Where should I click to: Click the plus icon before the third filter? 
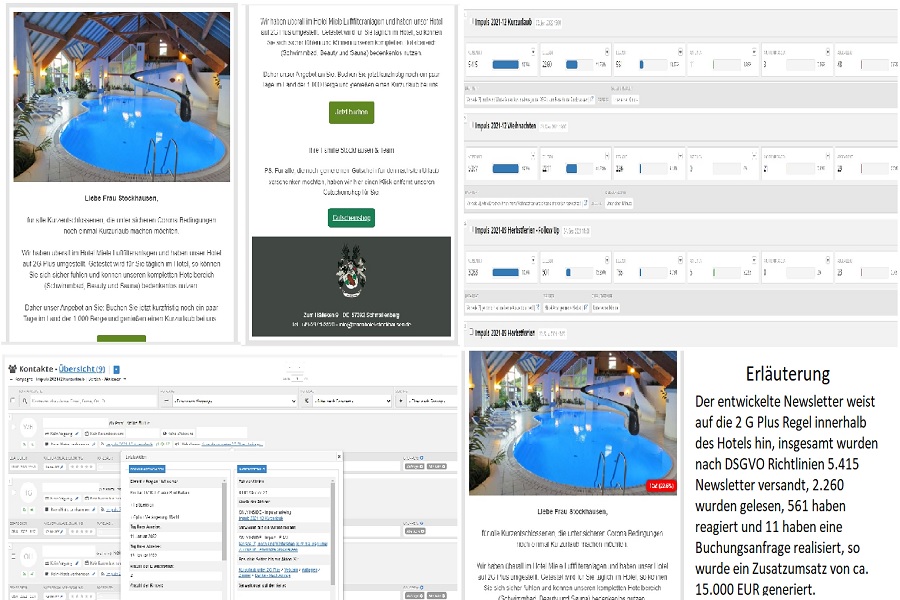click(401, 401)
